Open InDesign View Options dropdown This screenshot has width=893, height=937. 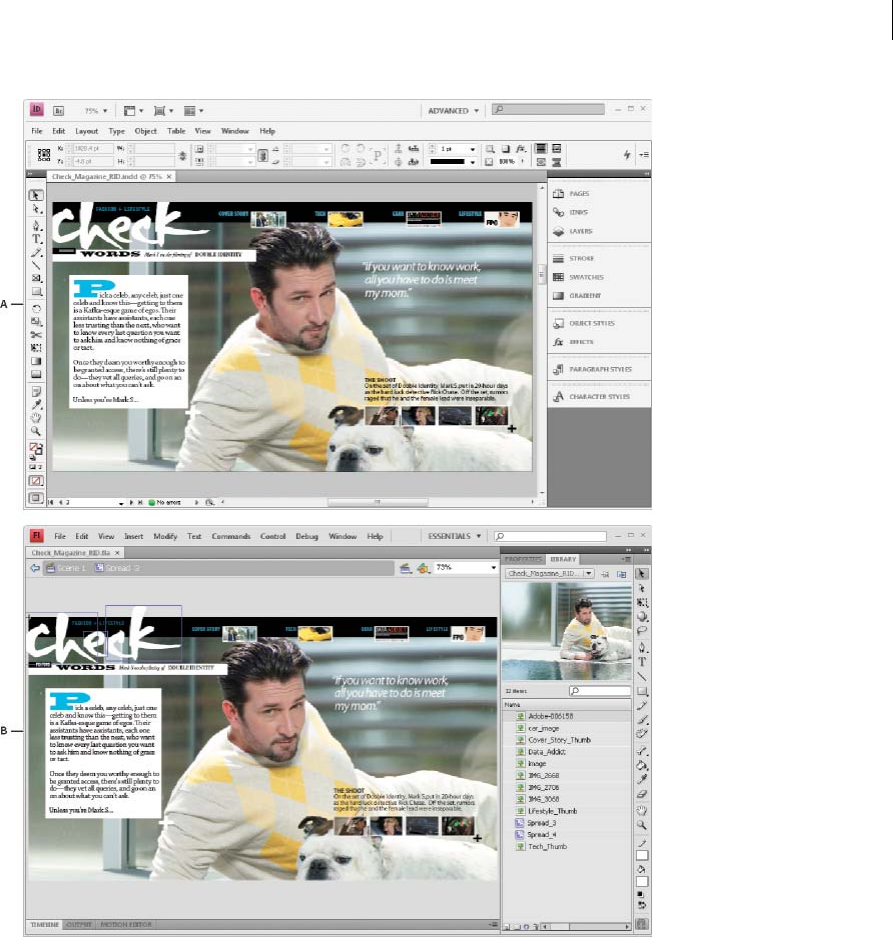coord(133,111)
